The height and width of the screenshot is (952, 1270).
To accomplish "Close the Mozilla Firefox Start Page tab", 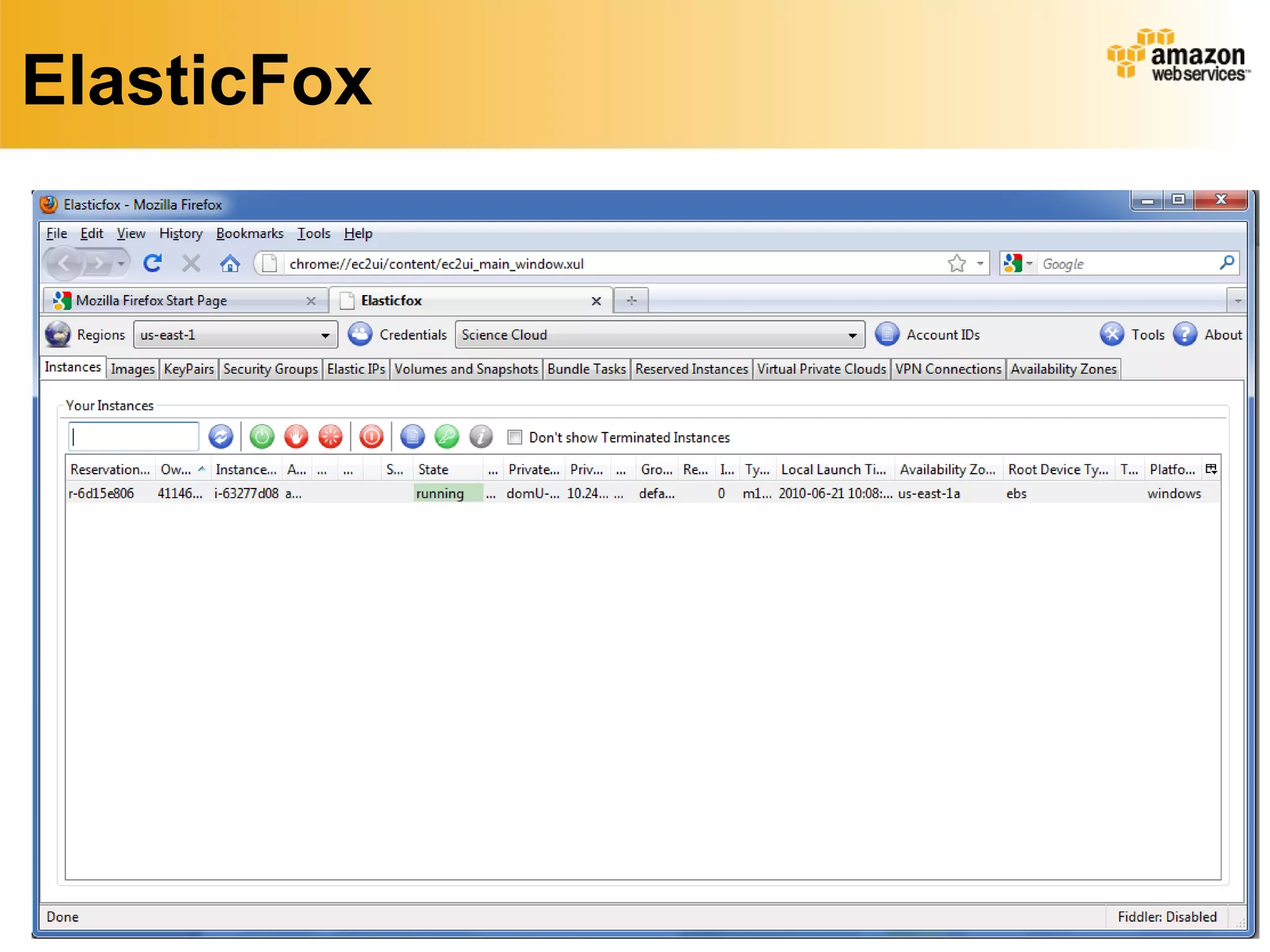I will 311,301.
